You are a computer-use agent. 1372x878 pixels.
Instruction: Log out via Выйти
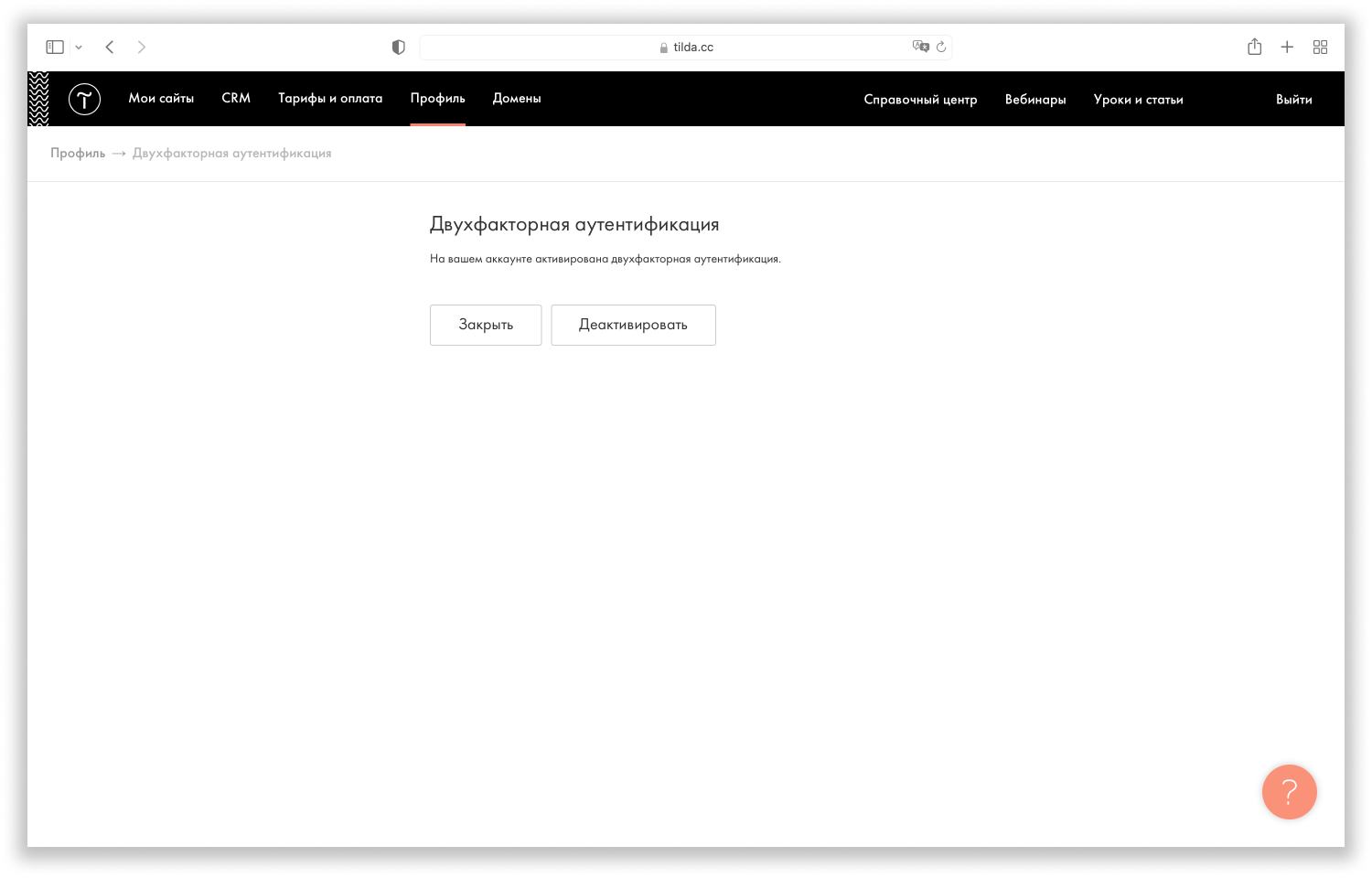pos(1294,100)
